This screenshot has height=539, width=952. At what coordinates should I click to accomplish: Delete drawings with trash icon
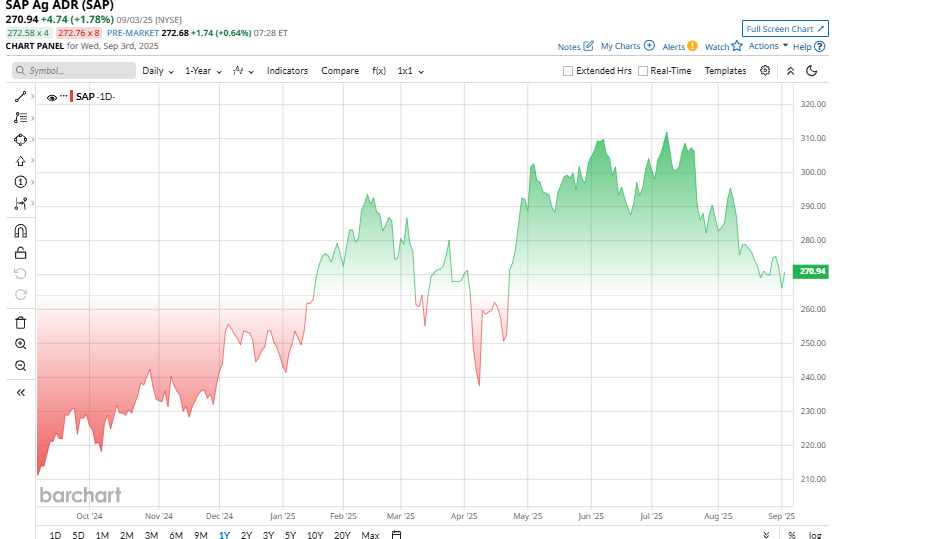[20, 322]
